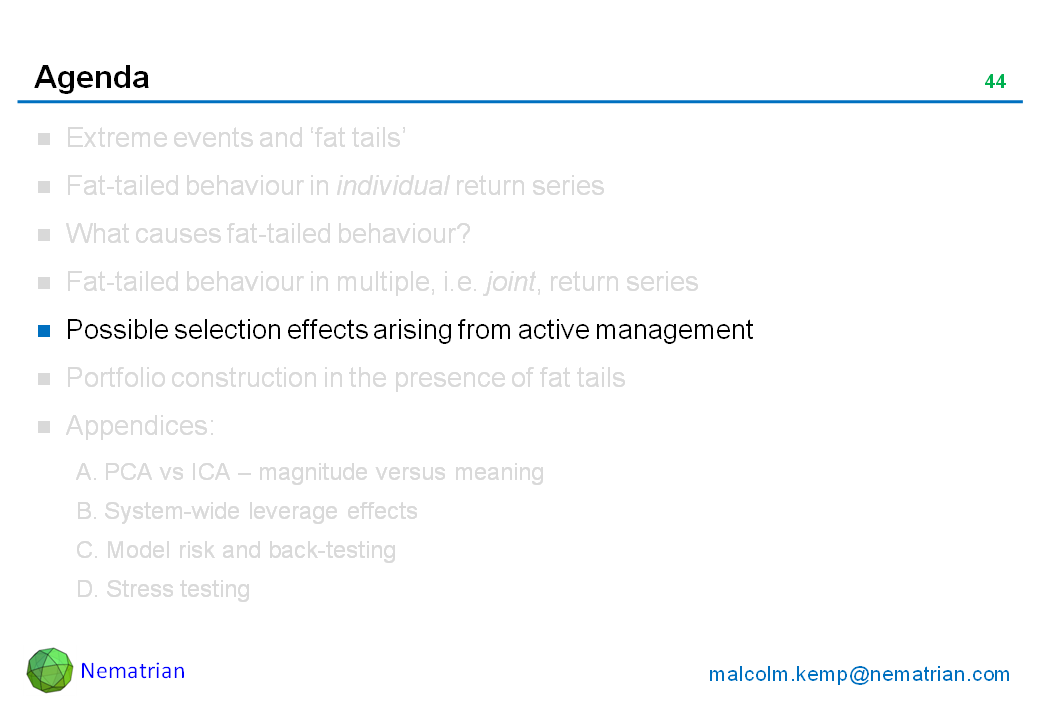Click the Nematrian polyhedron logo icon
The image size is (1040, 720).
50,670
